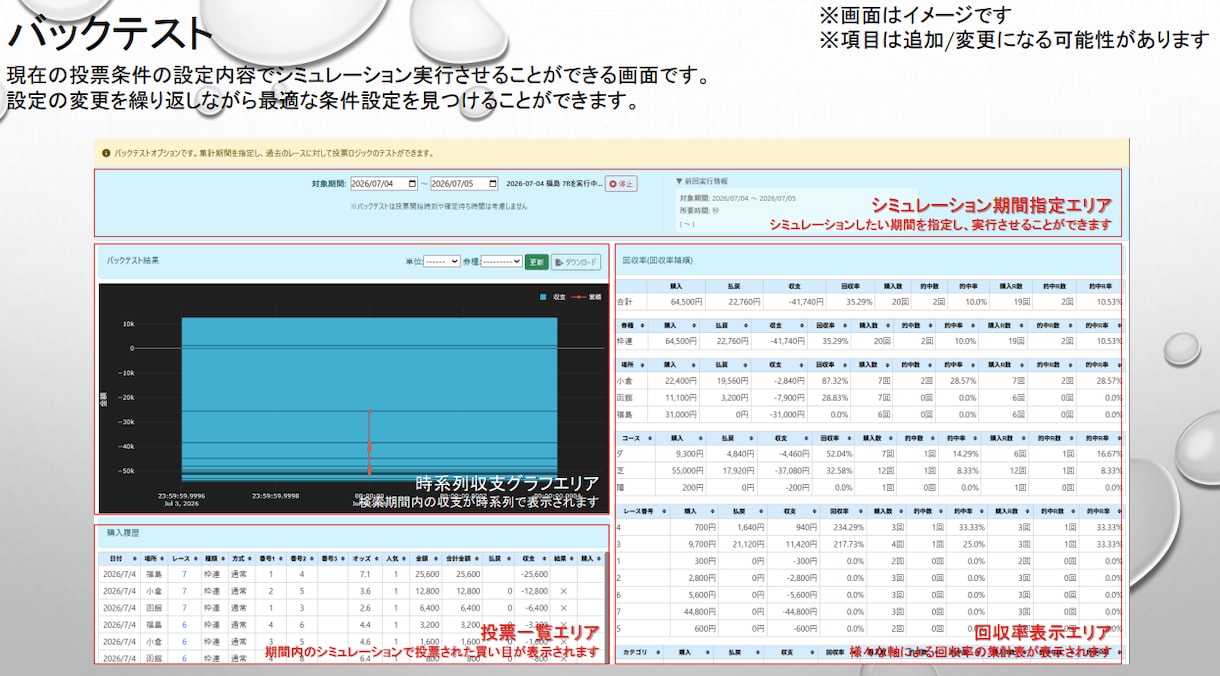Open calendar picker on end date field
This screenshot has height=676, width=1220.
[492, 184]
